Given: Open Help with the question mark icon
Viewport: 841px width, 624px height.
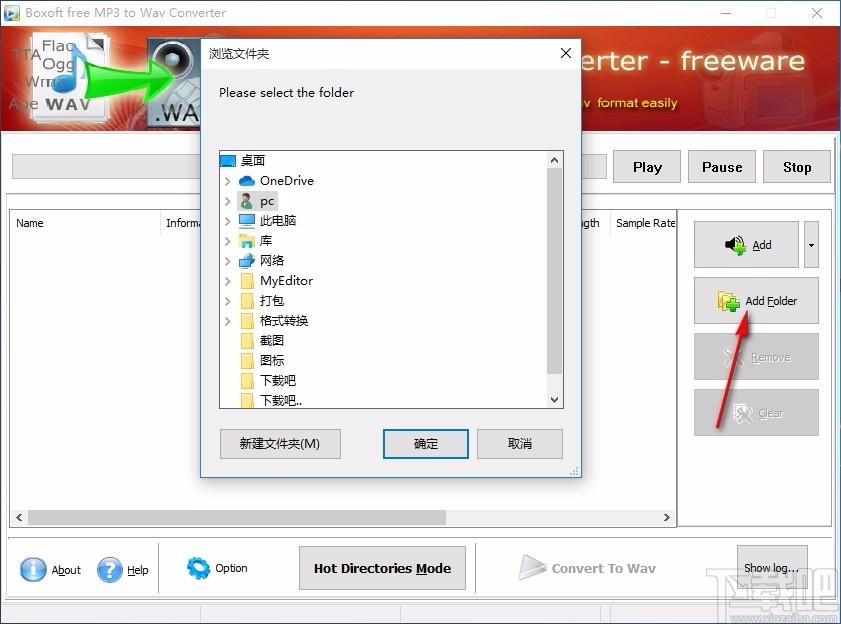Looking at the screenshot, I should (110, 569).
